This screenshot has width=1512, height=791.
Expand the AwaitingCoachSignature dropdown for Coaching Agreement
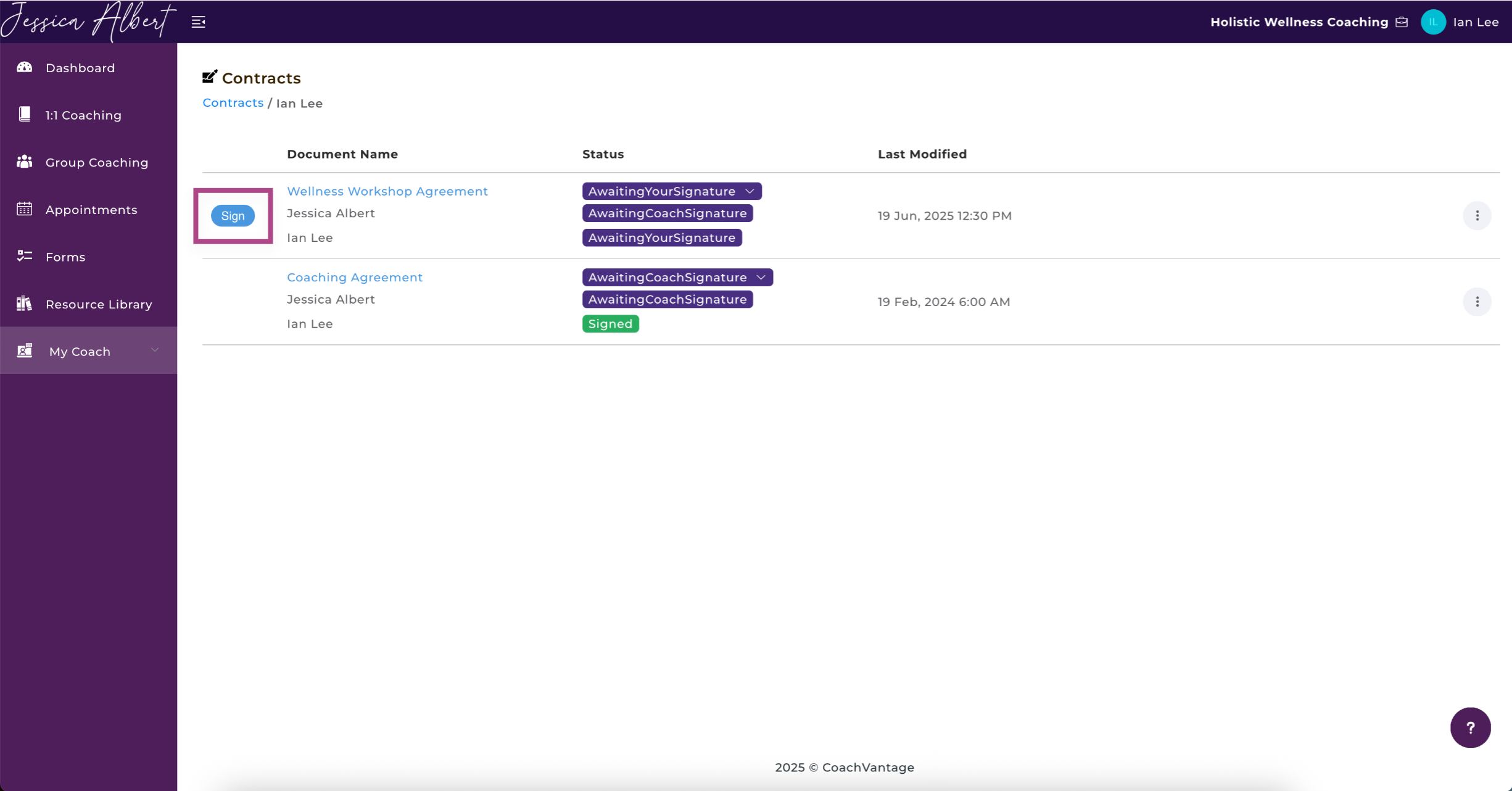[761, 278]
